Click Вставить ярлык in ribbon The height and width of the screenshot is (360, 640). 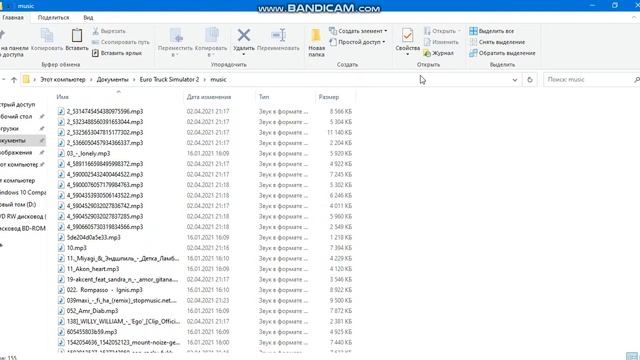[x=117, y=53]
